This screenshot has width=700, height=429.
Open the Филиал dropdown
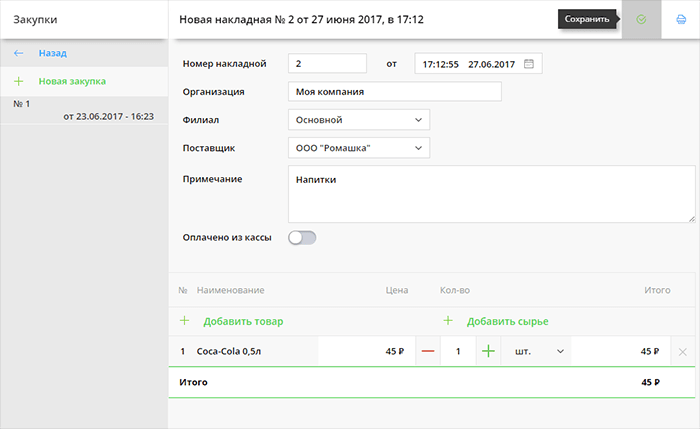click(x=358, y=120)
